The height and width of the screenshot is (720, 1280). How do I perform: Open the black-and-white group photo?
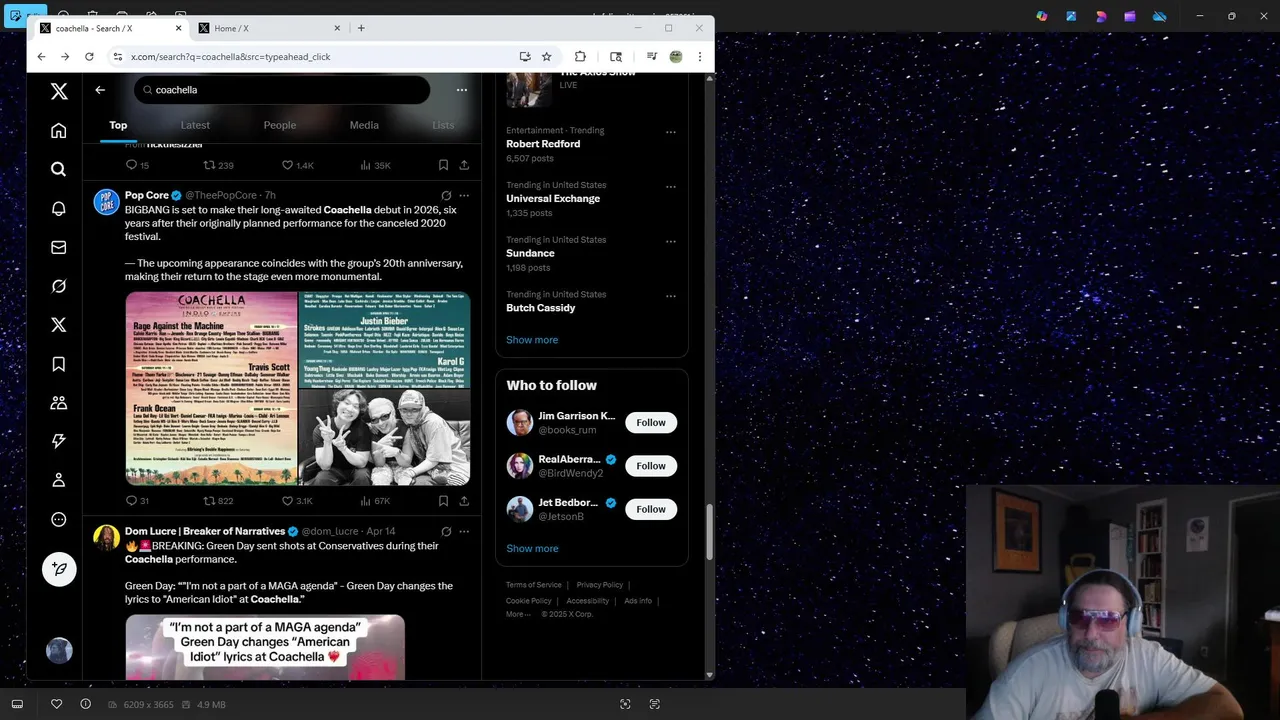385,437
